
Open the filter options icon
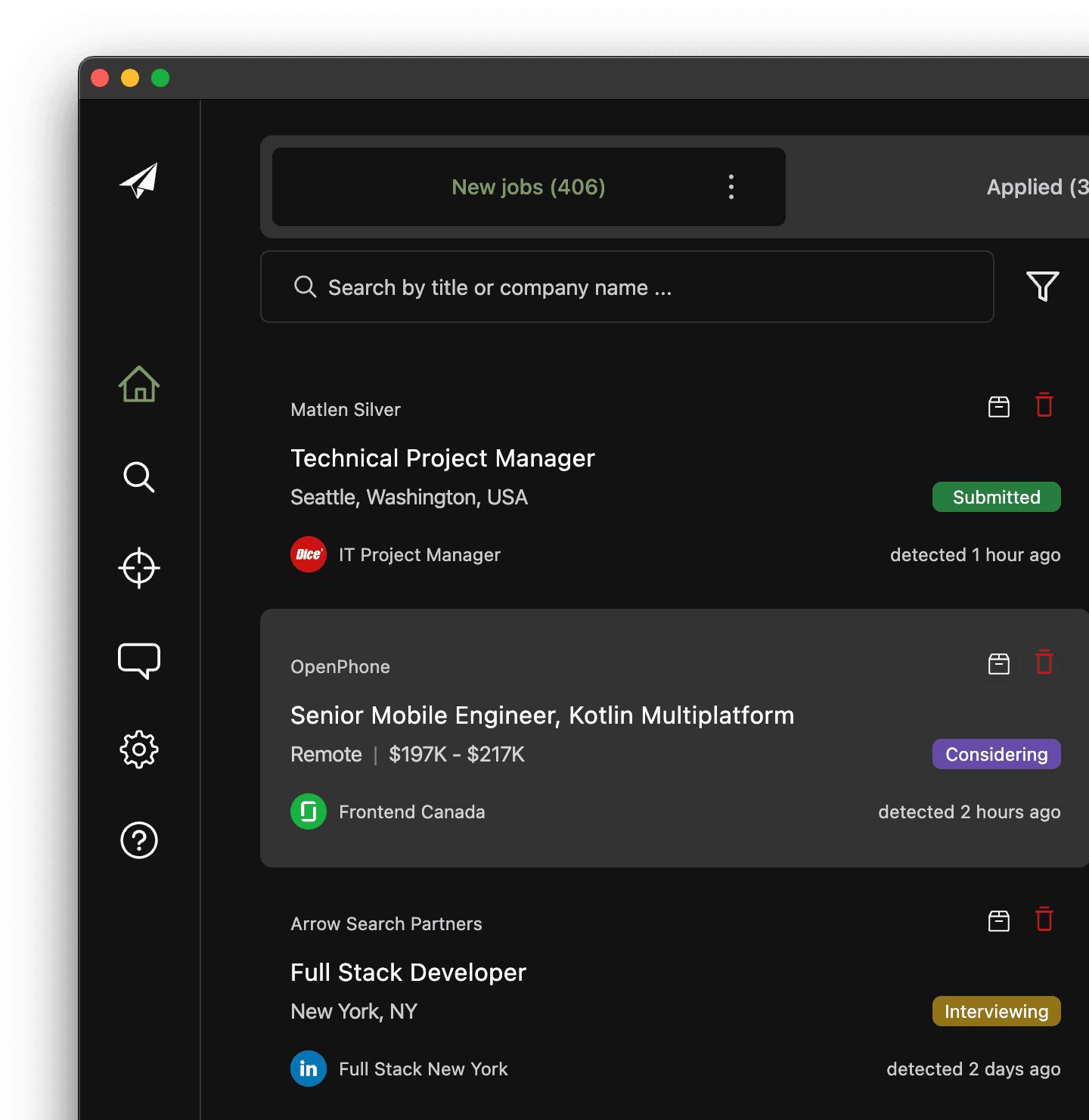coord(1042,286)
